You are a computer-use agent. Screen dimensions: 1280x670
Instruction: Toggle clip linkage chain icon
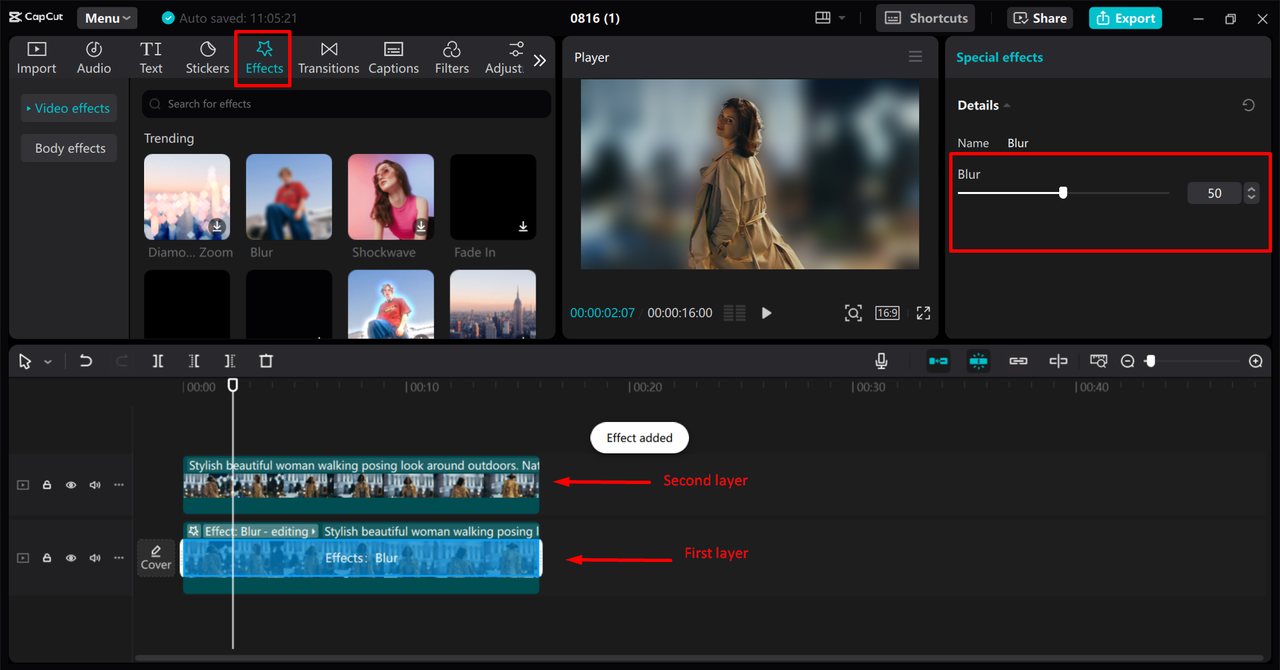coord(1018,361)
